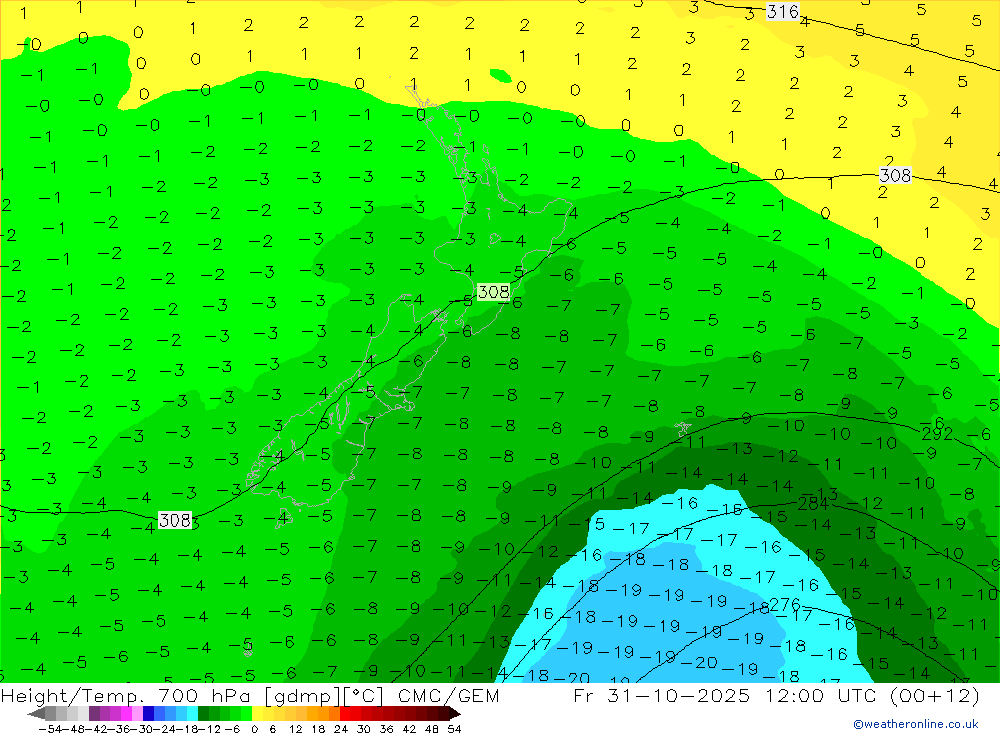This screenshot has width=1000, height=733.
Task: Pick the light pink legend swatch
Action: coord(138,714)
